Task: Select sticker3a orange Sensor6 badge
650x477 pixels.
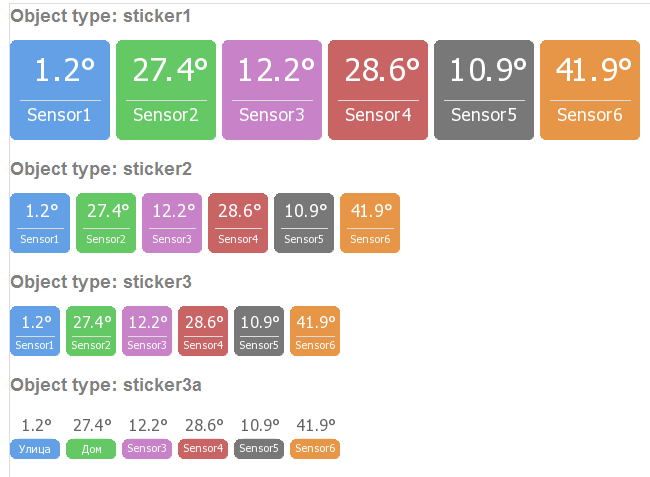Action: pyautogui.click(x=315, y=449)
